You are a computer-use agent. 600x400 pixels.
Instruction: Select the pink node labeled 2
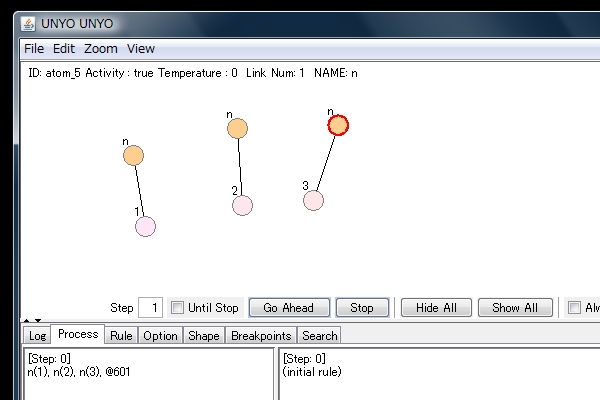pos(242,205)
